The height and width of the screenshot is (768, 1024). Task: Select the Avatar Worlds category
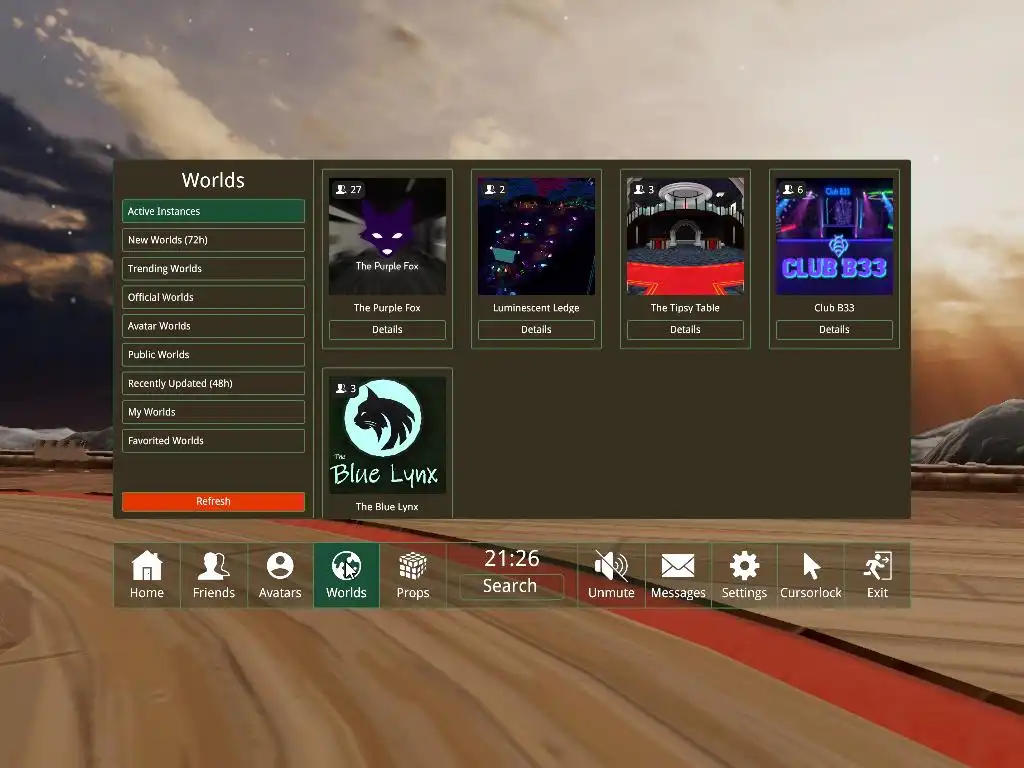tap(213, 326)
